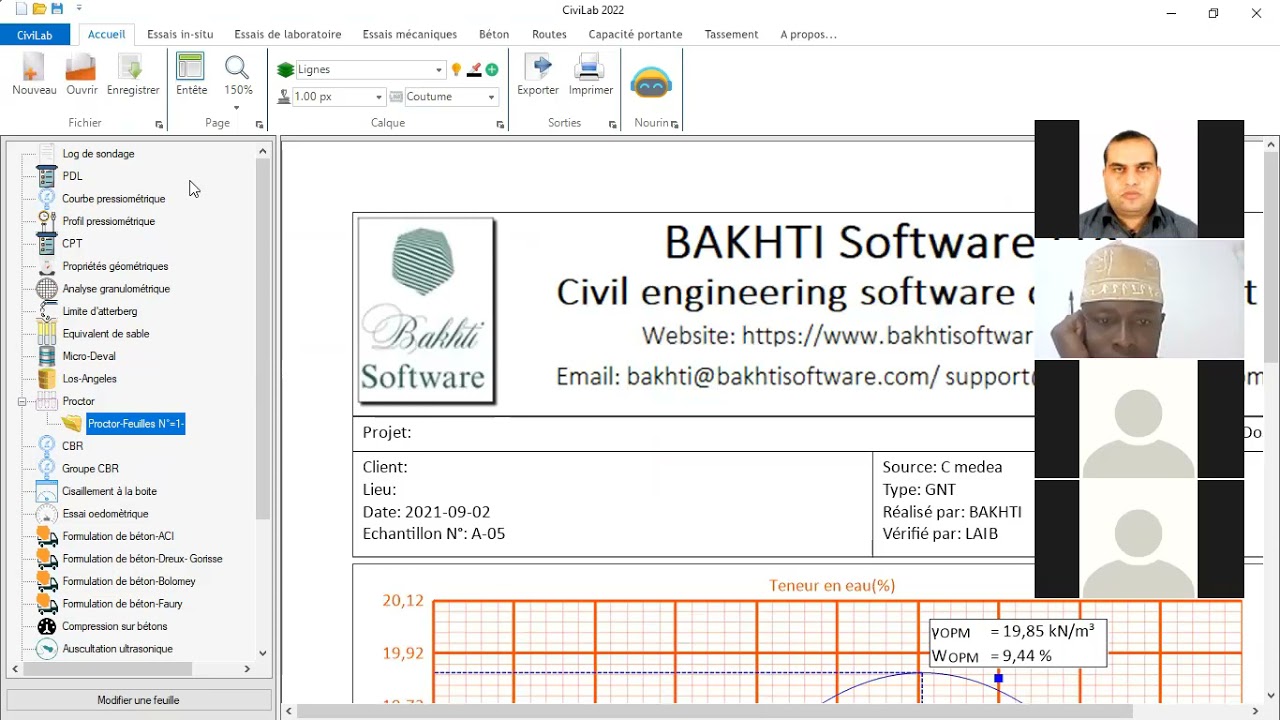
Task: Select Essai oedométrique in tree
Action: pos(105,514)
